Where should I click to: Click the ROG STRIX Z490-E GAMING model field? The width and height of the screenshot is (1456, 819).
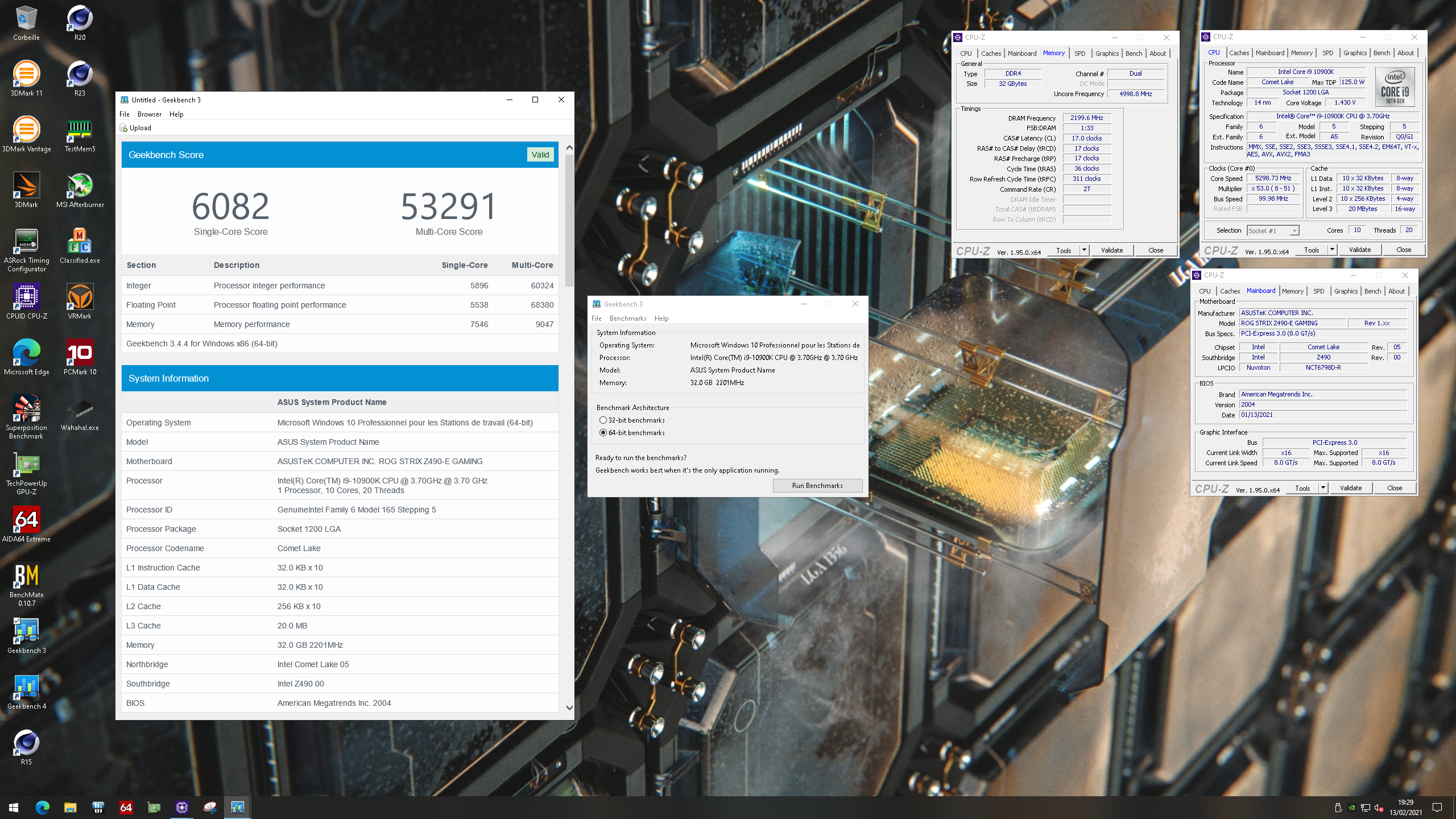point(1292,323)
